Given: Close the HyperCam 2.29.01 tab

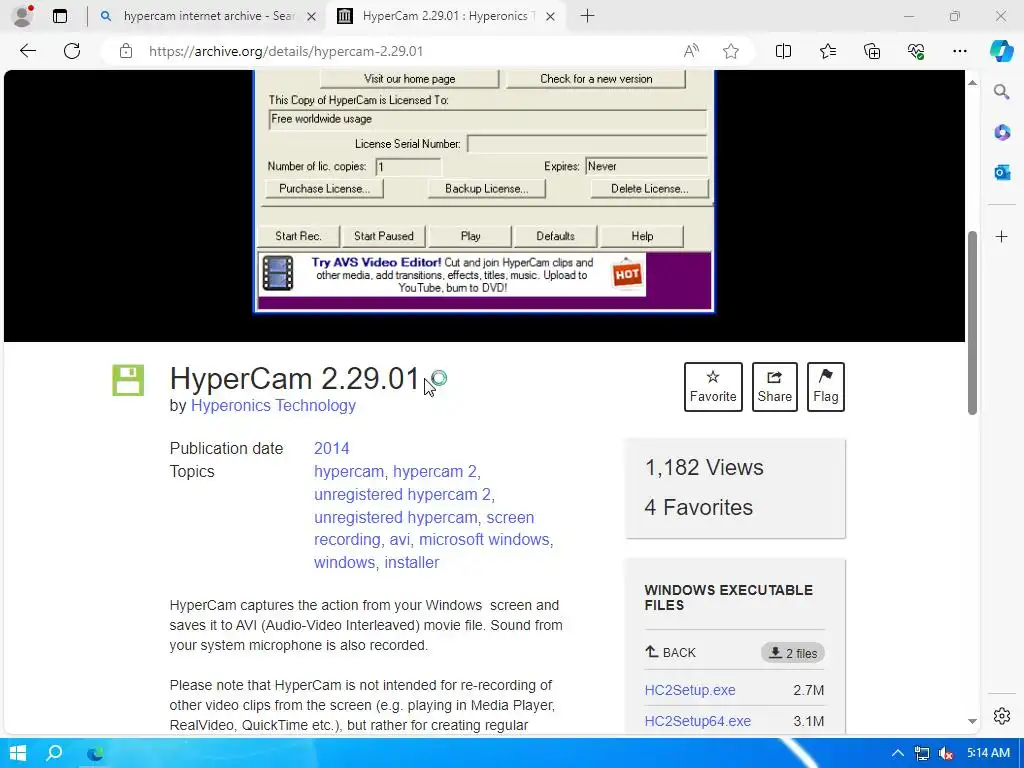Looking at the screenshot, I should (x=551, y=16).
